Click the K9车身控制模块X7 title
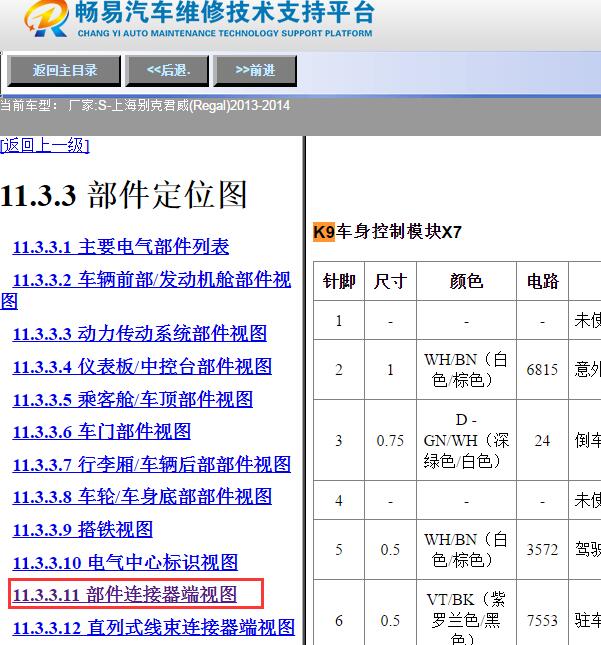This screenshot has width=601, height=645. click(387, 232)
